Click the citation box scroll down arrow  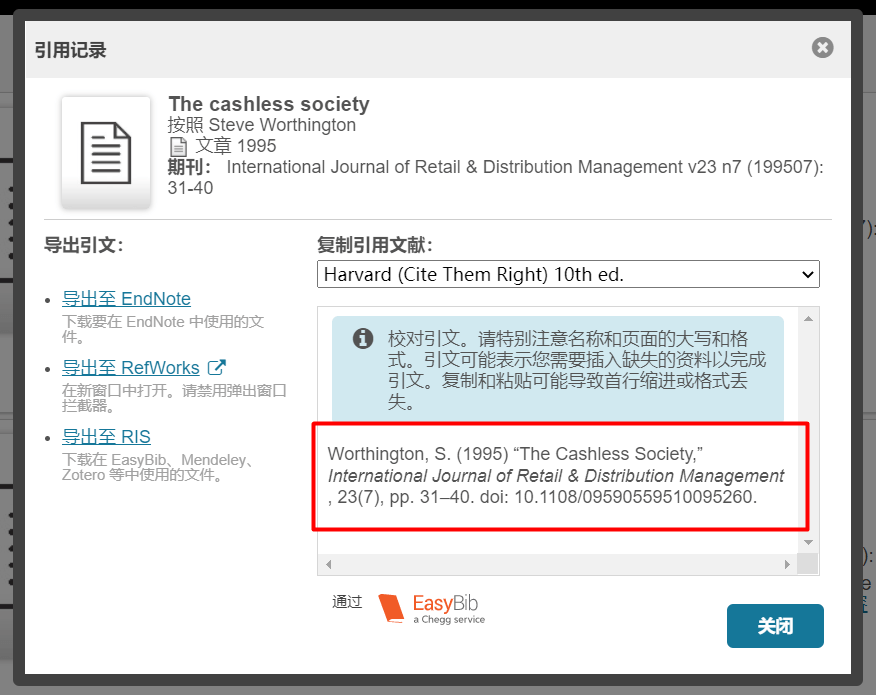pos(808,542)
